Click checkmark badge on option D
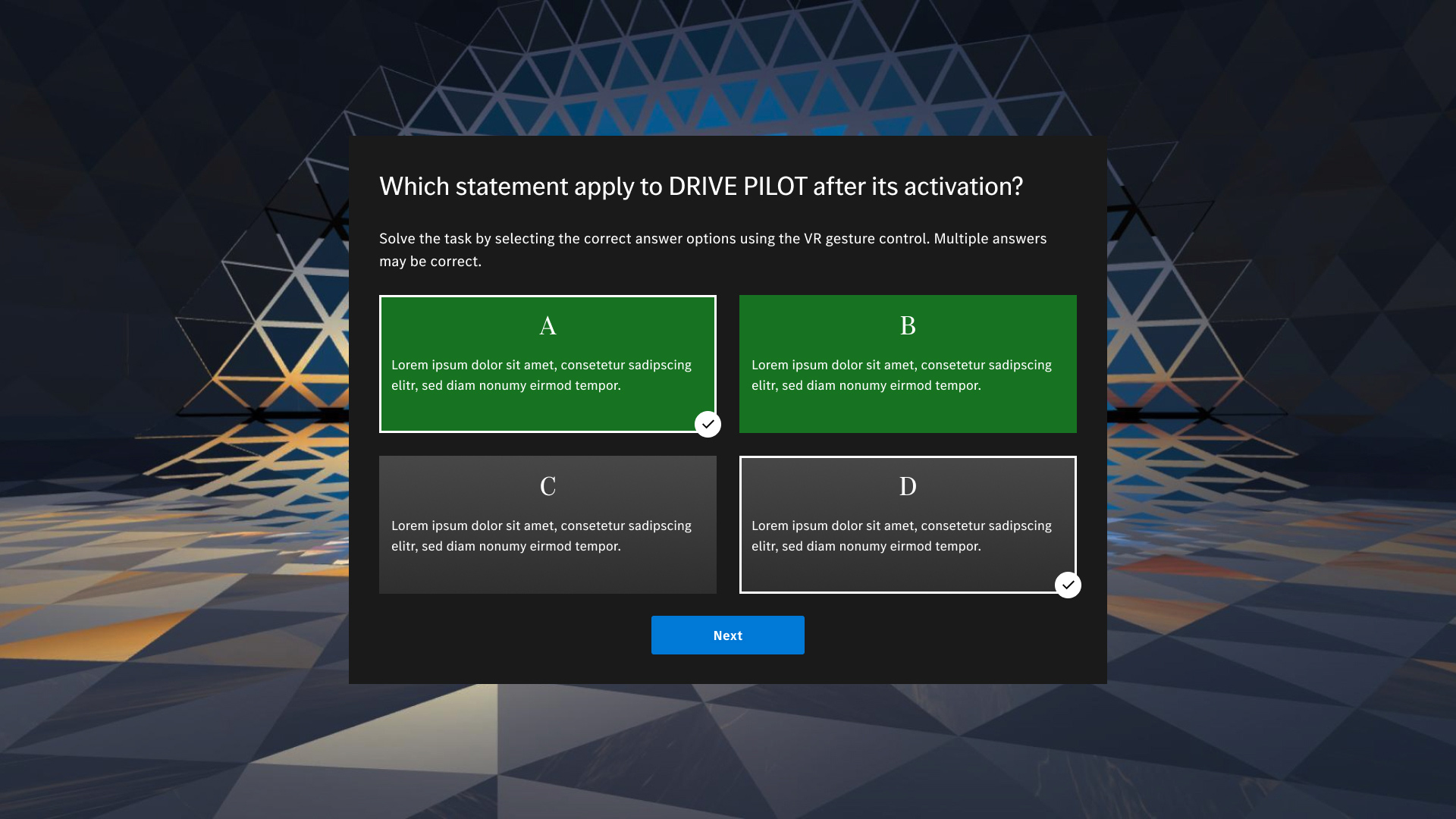Image resolution: width=1456 pixels, height=819 pixels. (x=1068, y=585)
